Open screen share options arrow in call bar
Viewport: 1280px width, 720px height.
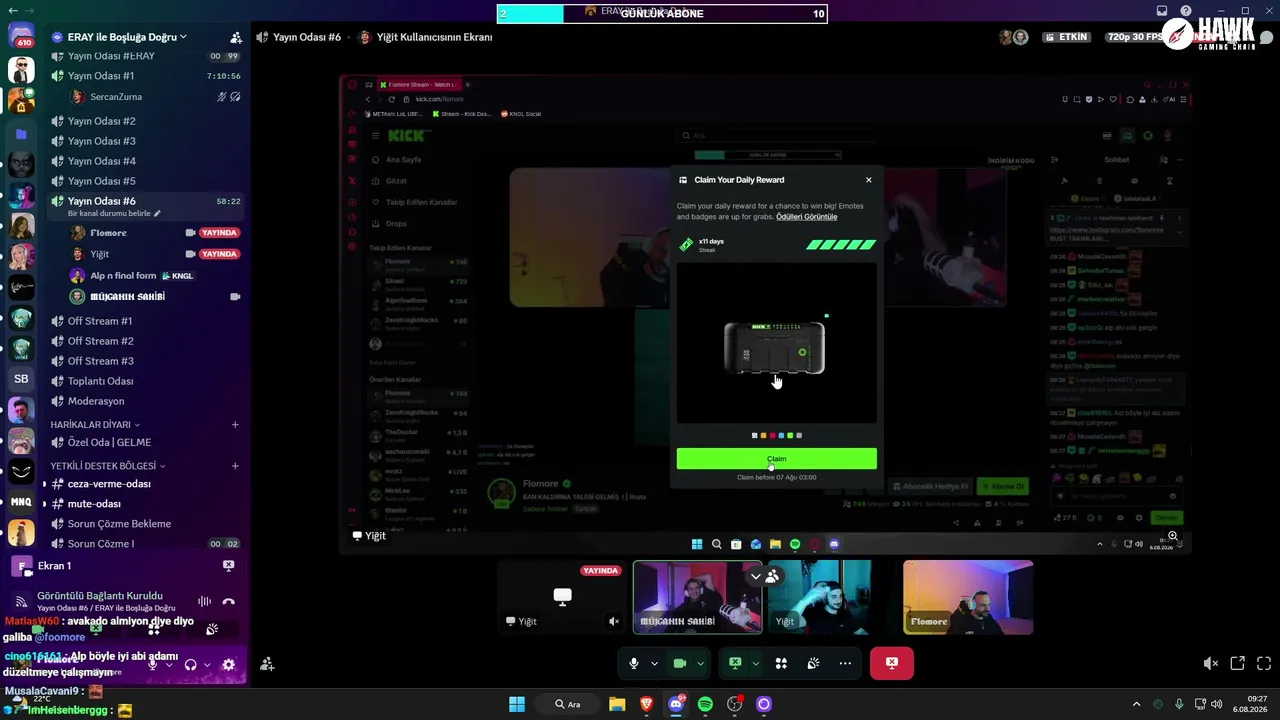pyautogui.click(x=755, y=663)
